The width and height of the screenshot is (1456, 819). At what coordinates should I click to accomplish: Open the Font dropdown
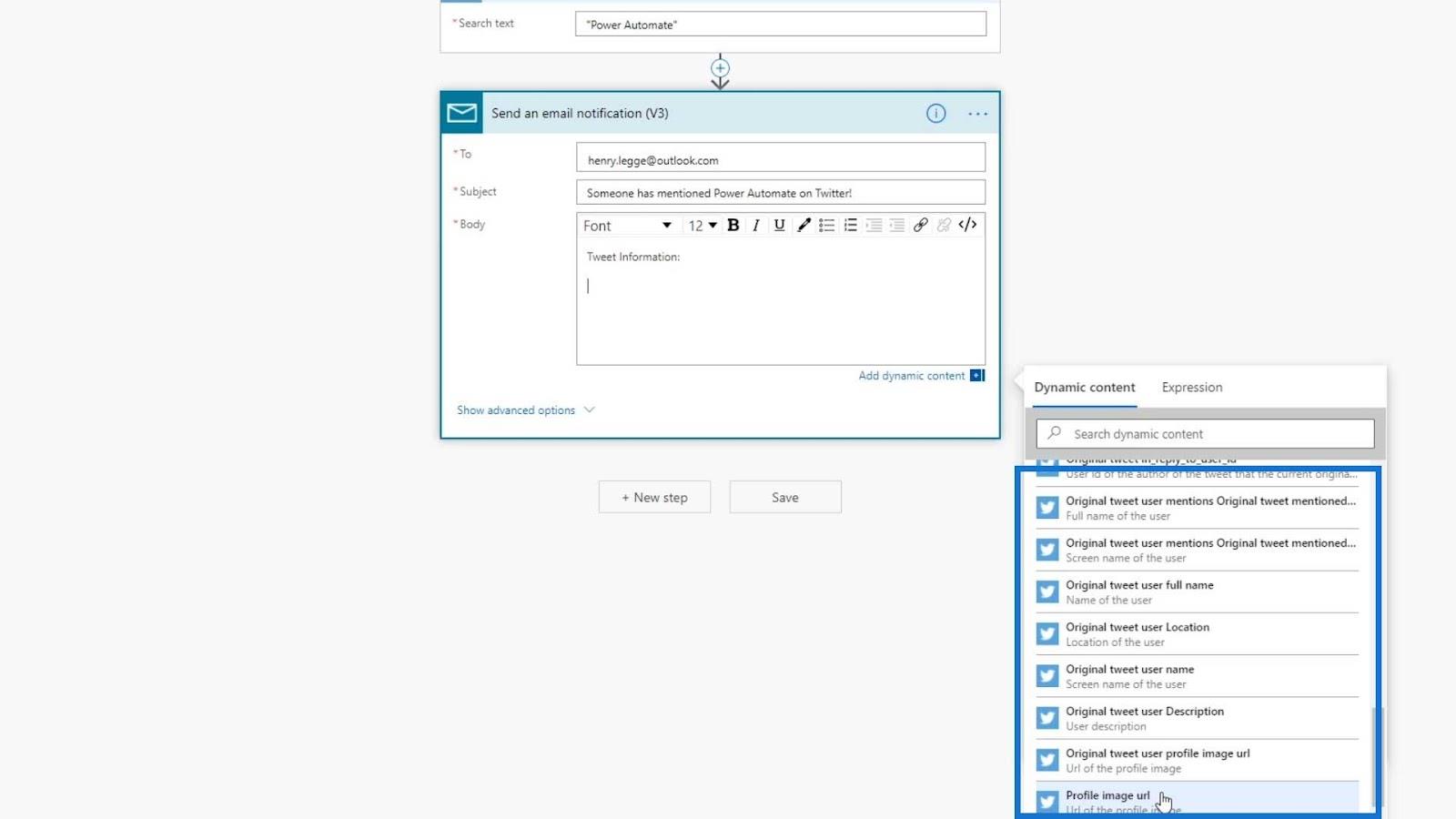click(627, 226)
